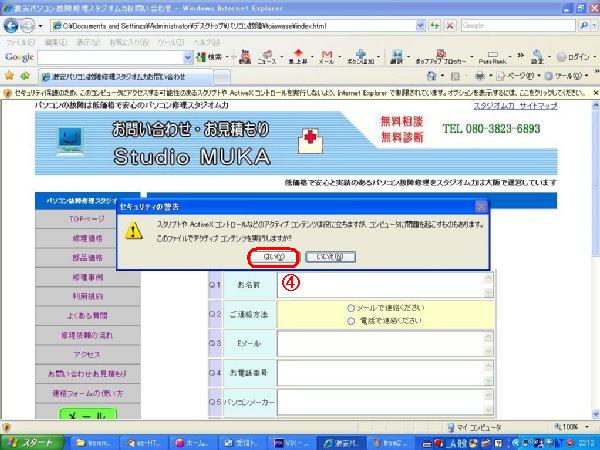Open the お気に入り(A) menu
The width and height of the screenshot is (600, 450).
pos(129,42)
